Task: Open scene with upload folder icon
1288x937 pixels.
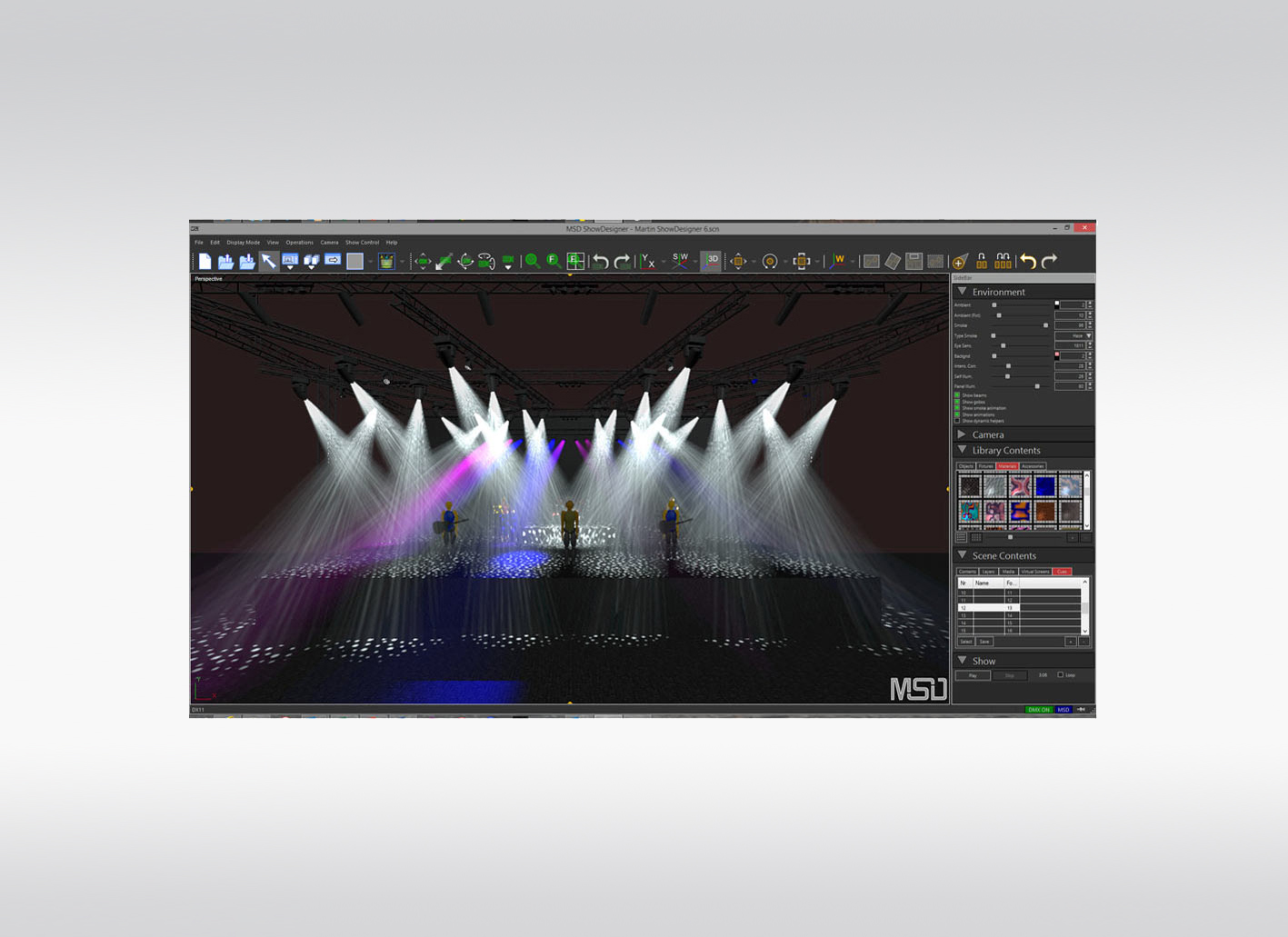Action: click(x=225, y=261)
